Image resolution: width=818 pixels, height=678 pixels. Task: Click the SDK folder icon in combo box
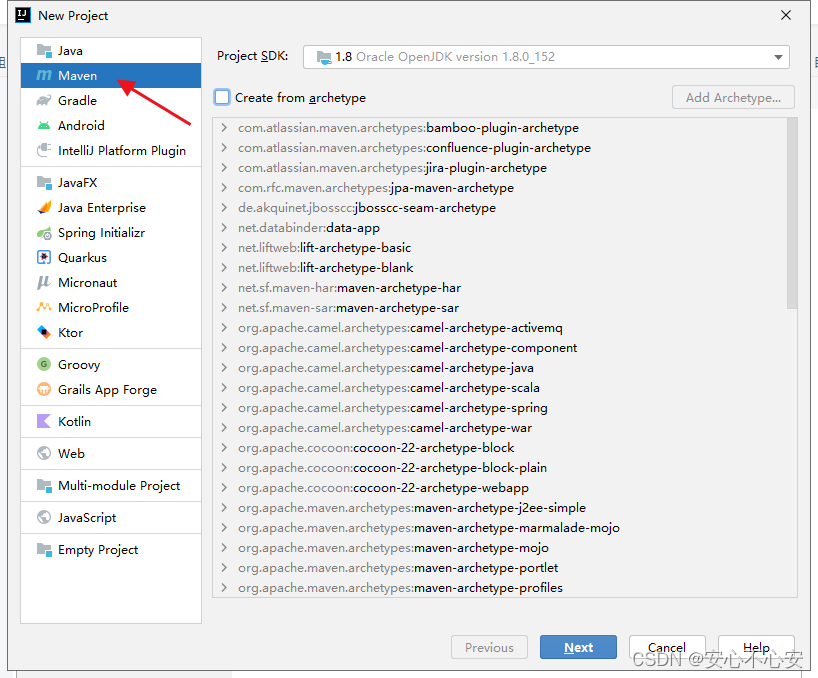324,57
